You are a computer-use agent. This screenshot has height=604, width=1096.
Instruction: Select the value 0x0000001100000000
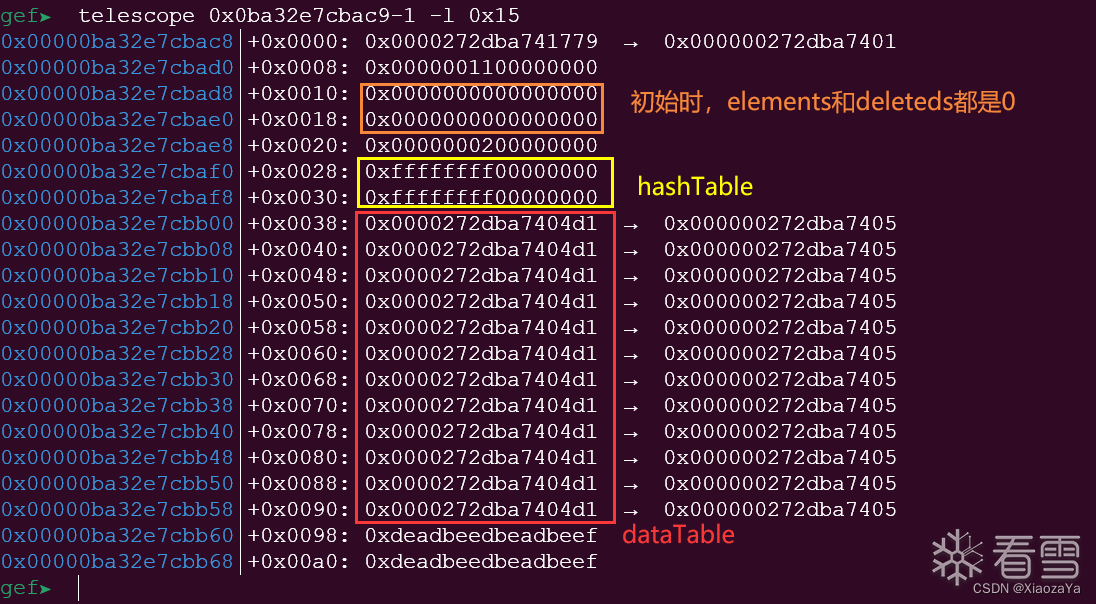click(481, 68)
